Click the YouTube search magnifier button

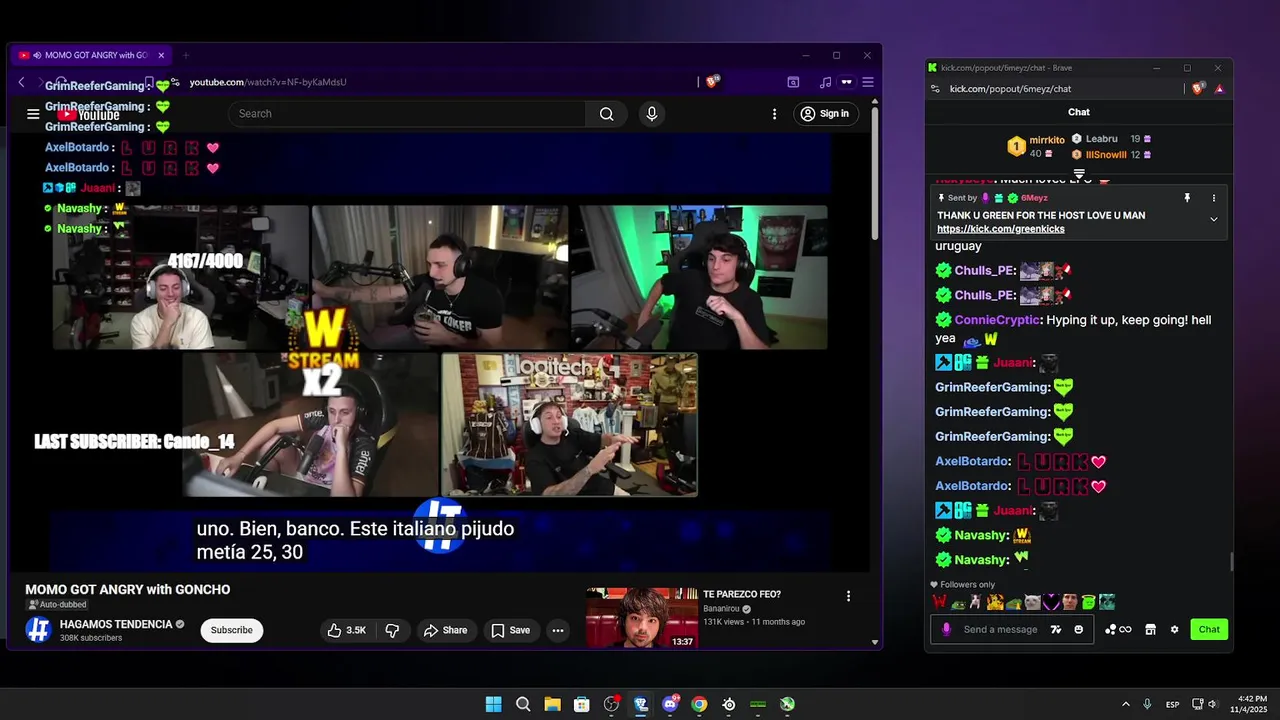pos(606,114)
